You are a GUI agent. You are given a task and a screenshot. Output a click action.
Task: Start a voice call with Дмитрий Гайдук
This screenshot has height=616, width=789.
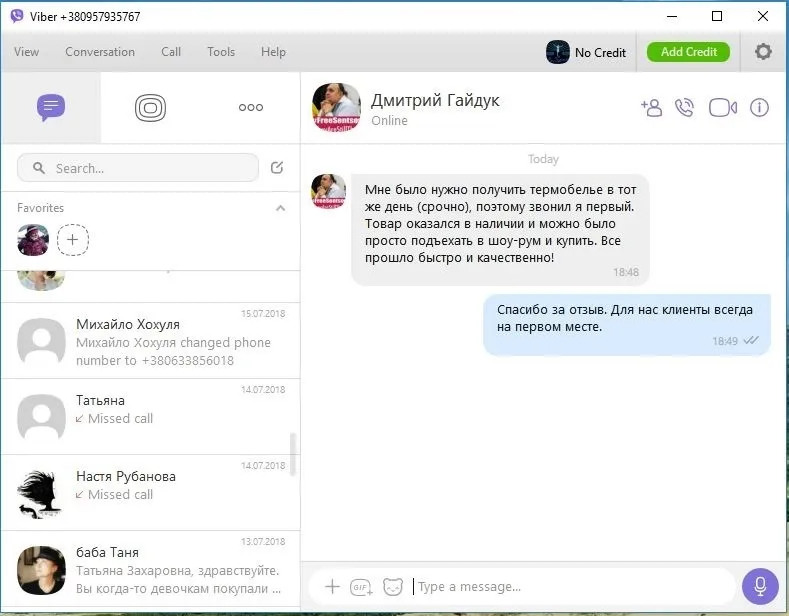(x=684, y=108)
